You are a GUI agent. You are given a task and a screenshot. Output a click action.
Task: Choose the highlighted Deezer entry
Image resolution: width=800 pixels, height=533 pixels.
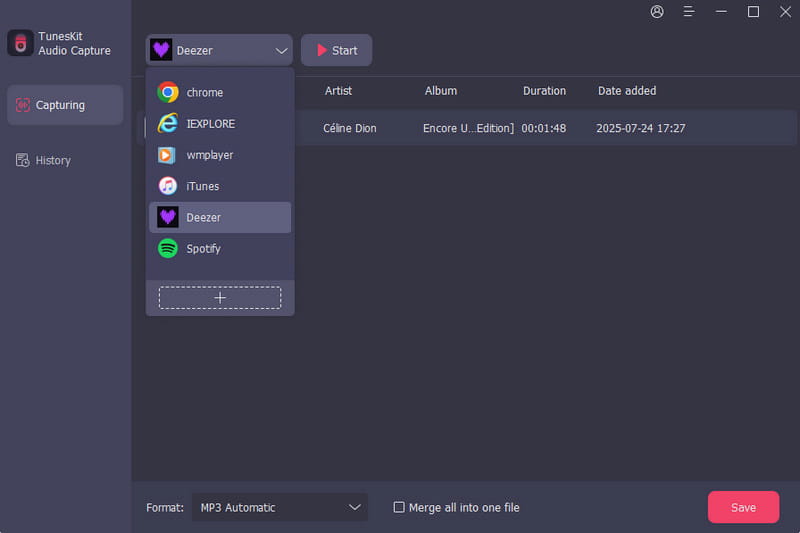pyautogui.click(x=220, y=217)
